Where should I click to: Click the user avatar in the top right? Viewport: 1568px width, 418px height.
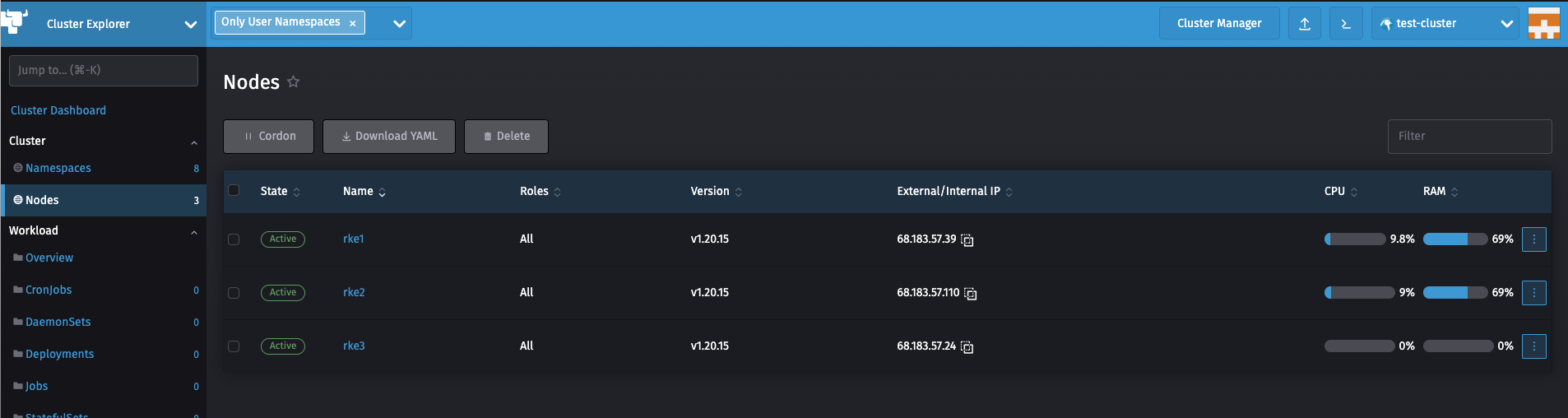coord(1543,24)
